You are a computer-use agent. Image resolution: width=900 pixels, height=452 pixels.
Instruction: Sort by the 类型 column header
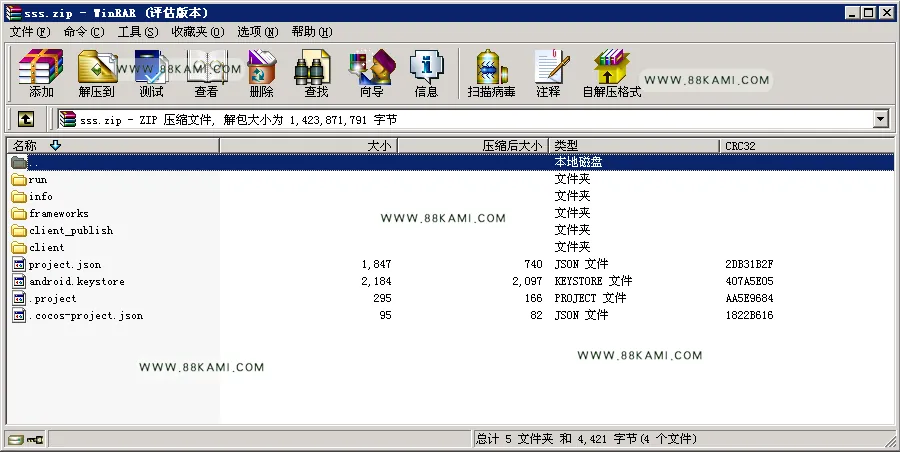[634, 146]
